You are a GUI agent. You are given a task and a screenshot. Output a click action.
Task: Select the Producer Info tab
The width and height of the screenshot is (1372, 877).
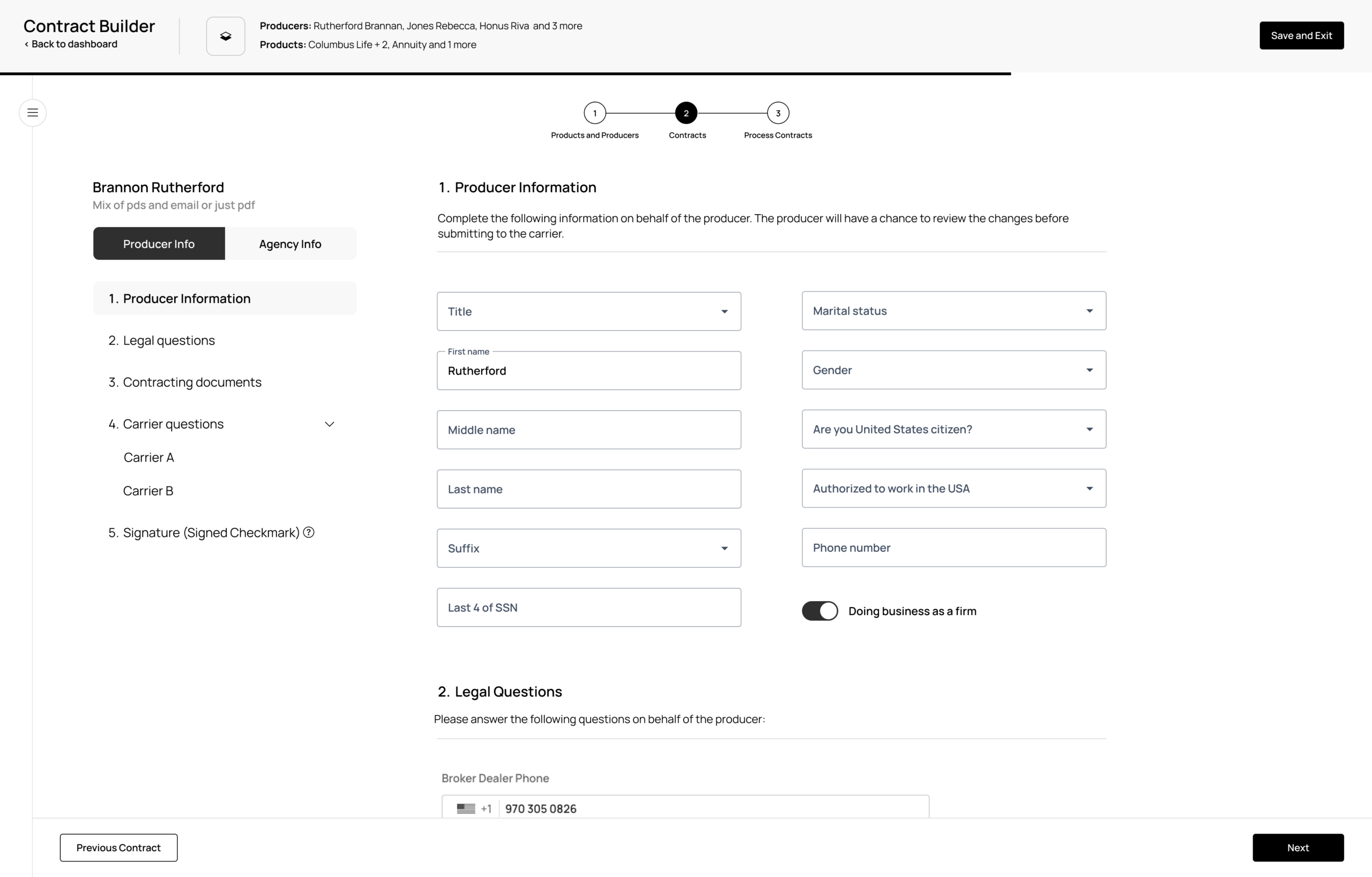point(159,244)
